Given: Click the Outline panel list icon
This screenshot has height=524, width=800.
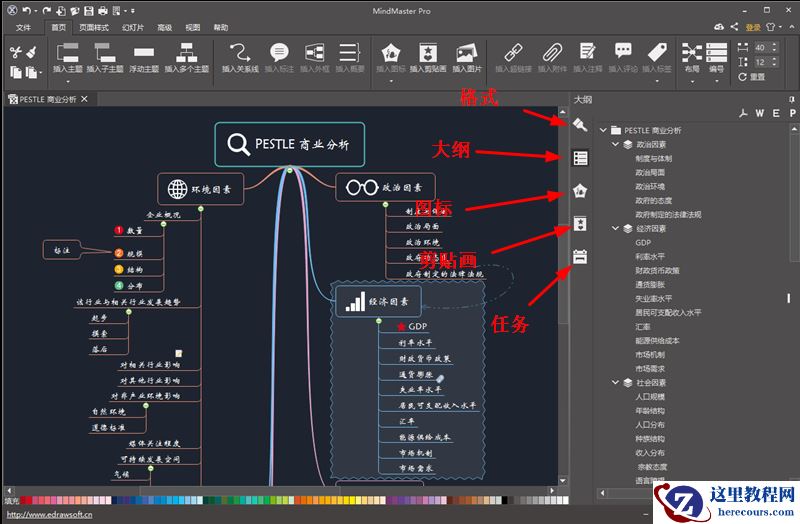Looking at the screenshot, I should pyautogui.click(x=580, y=158).
